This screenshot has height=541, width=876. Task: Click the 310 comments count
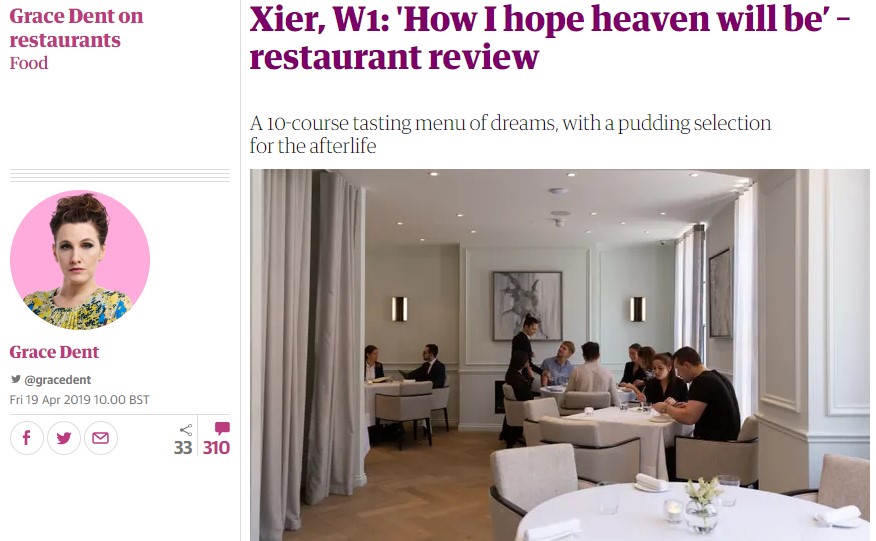click(216, 447)
